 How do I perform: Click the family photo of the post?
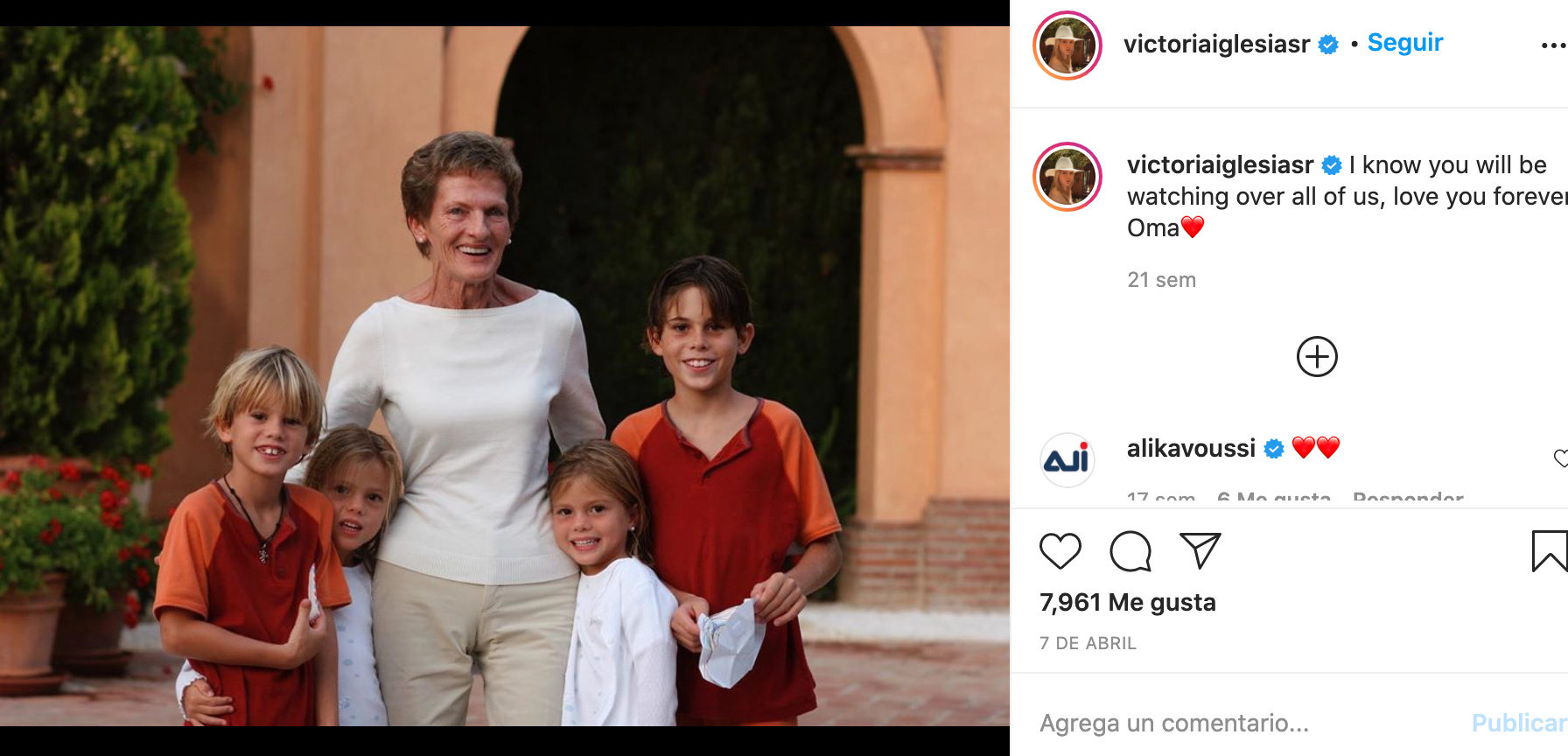(x=505, y=376)
